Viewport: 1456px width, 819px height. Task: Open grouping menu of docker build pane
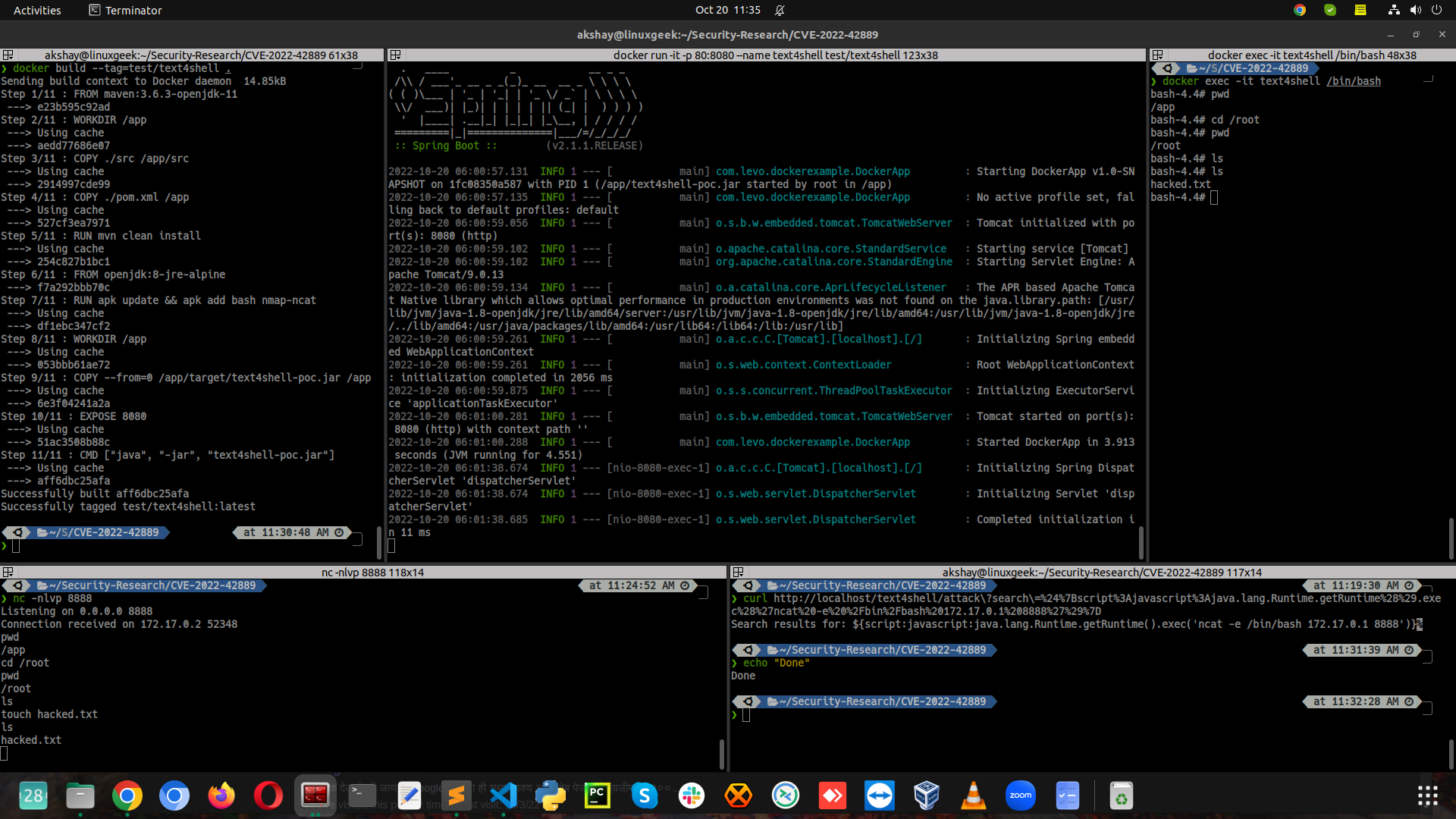(x=8, y=55)
